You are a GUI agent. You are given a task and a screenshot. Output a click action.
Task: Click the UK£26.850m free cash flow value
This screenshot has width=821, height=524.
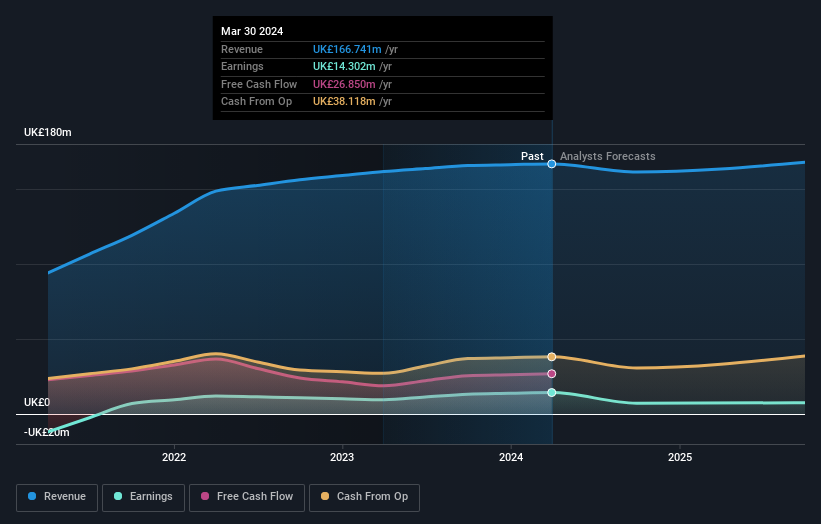[x=344, y=84]
